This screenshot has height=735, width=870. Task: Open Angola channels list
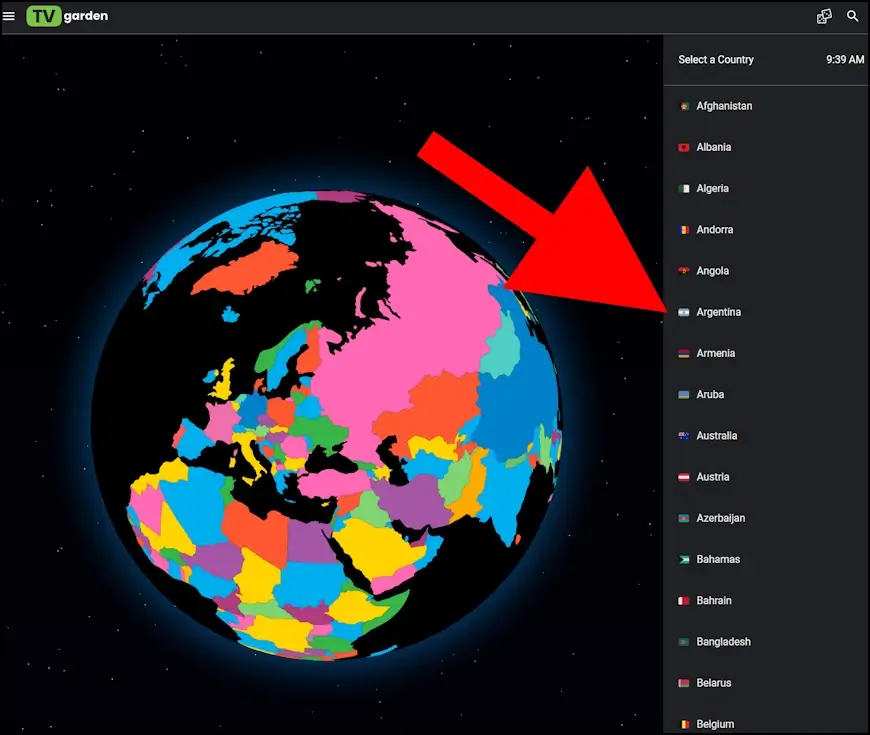(x=712, y=271)
